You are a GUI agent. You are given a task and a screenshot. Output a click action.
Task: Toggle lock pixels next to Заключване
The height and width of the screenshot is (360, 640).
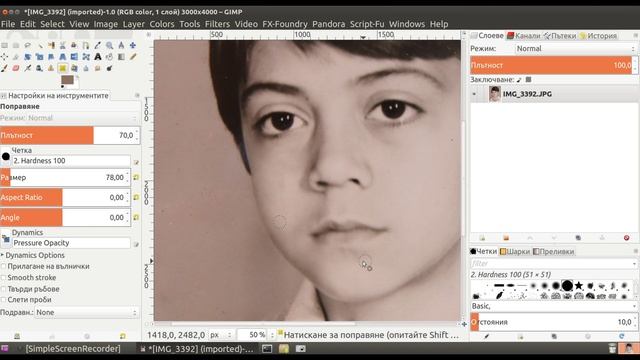coord(519,80)
